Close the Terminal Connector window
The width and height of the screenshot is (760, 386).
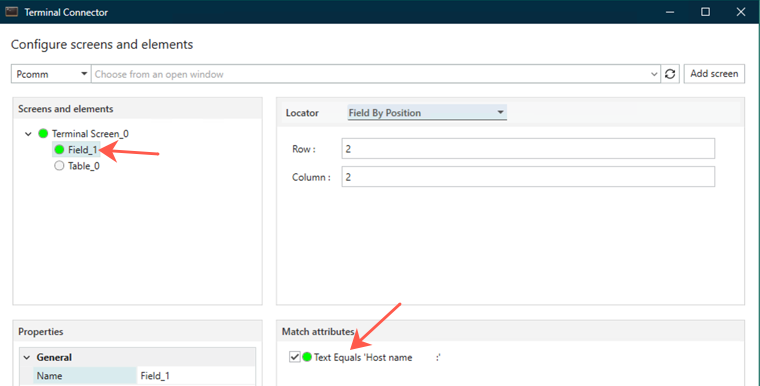click(x=741, y=12)
